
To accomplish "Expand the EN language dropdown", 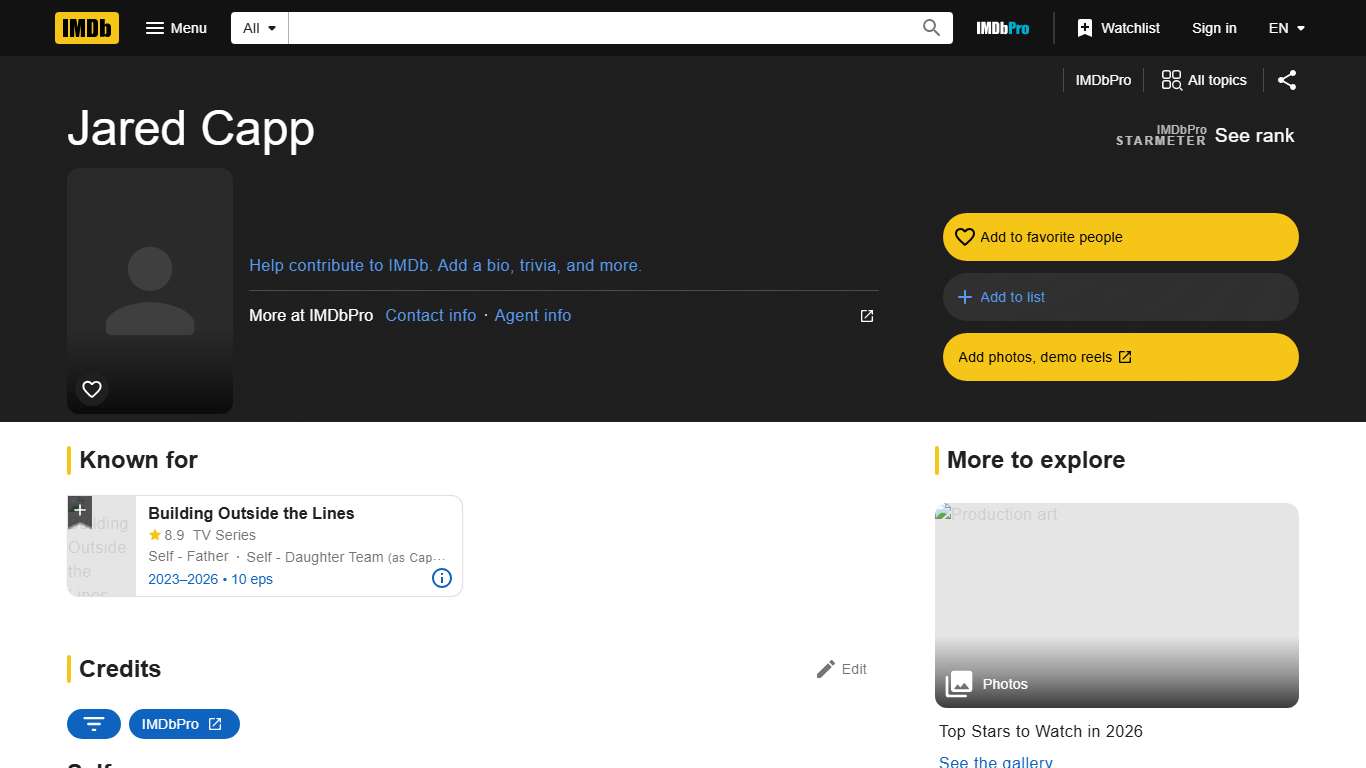I will [1286, 28].
